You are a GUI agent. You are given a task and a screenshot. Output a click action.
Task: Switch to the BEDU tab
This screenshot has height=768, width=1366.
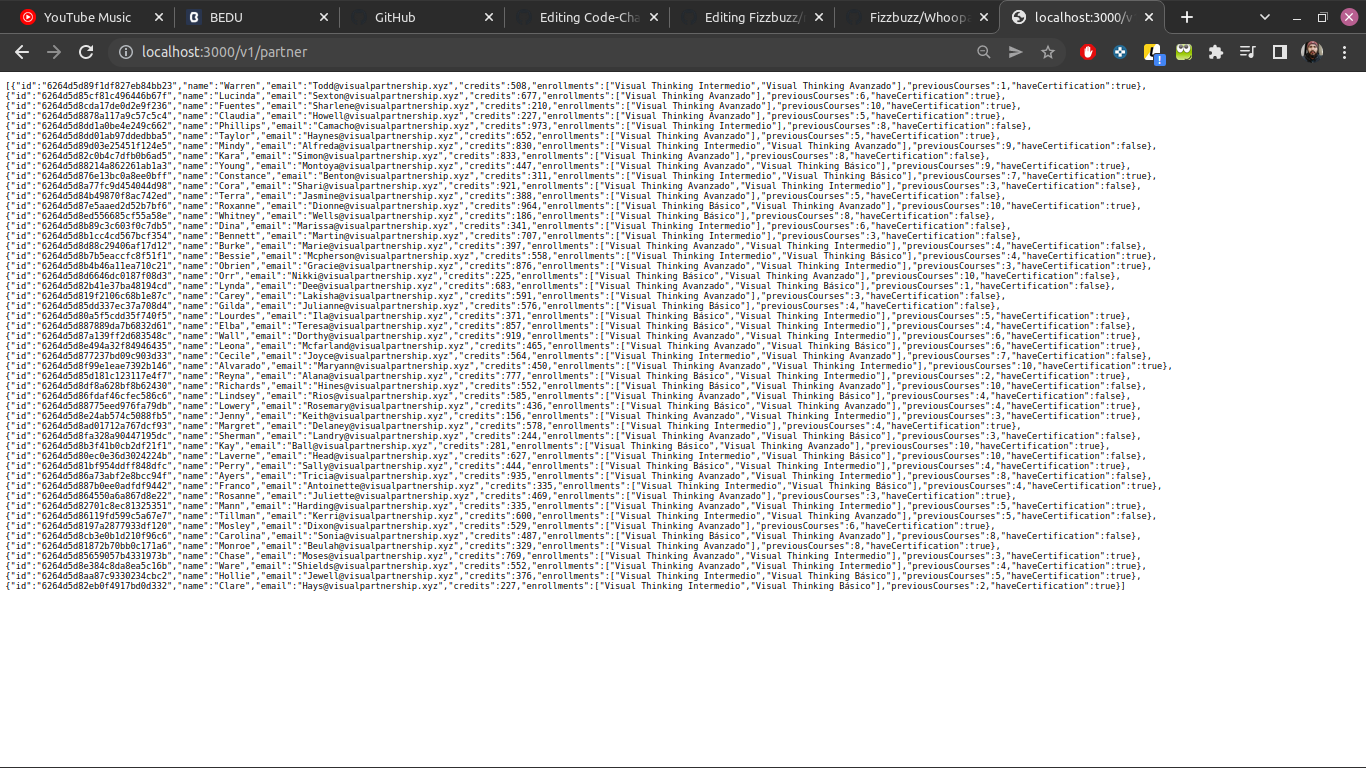(x=256, y=17)
